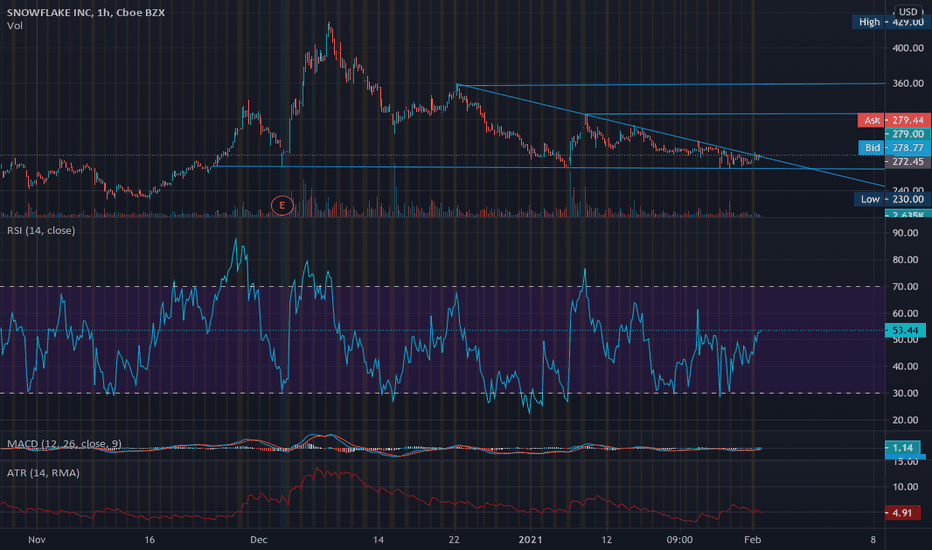Click the 22 date label on time axis
The height and width of the screenshot is (550, 932).
click(454, 540)
